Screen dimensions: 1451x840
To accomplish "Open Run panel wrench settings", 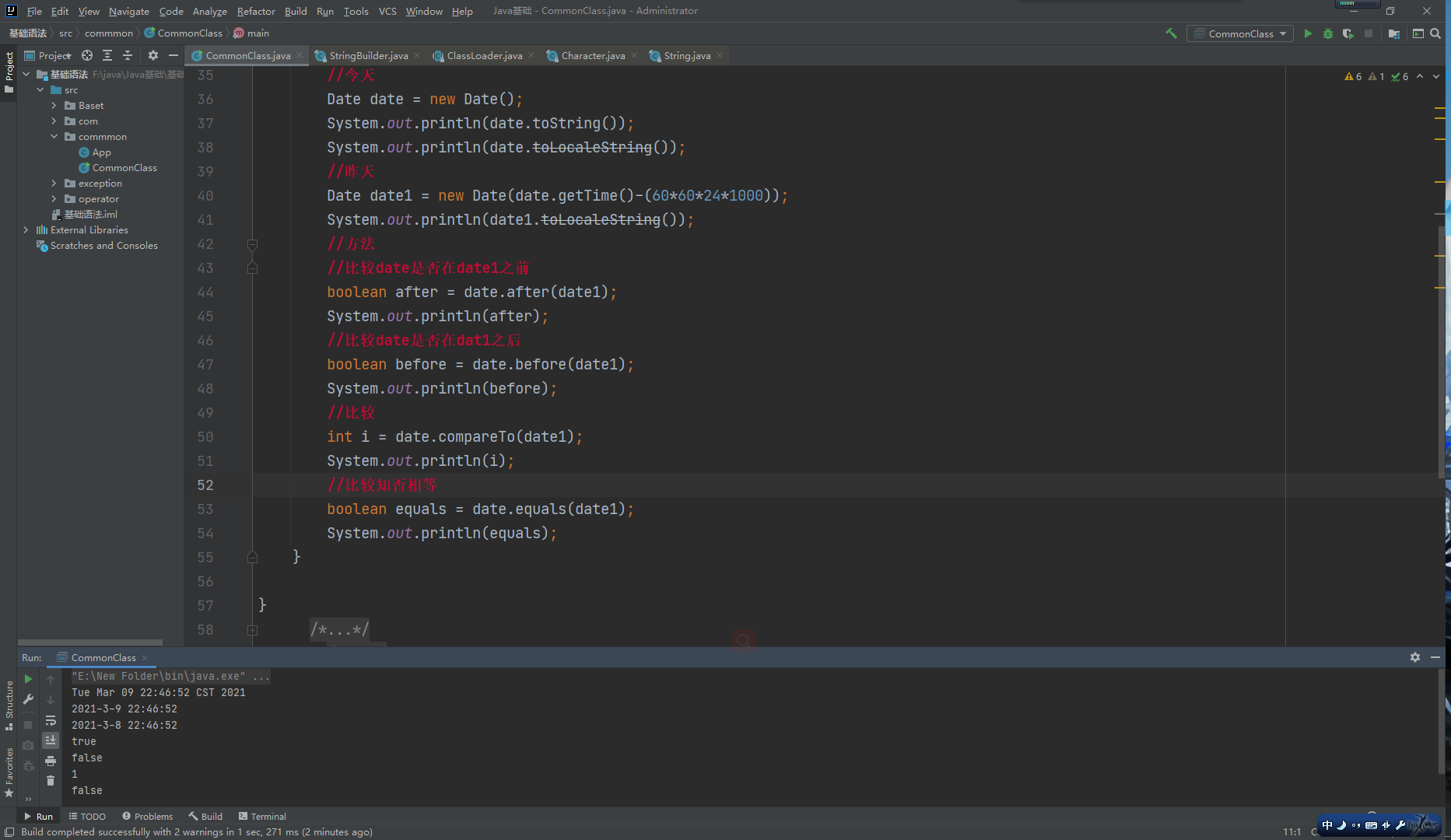I will coord(28,699).
